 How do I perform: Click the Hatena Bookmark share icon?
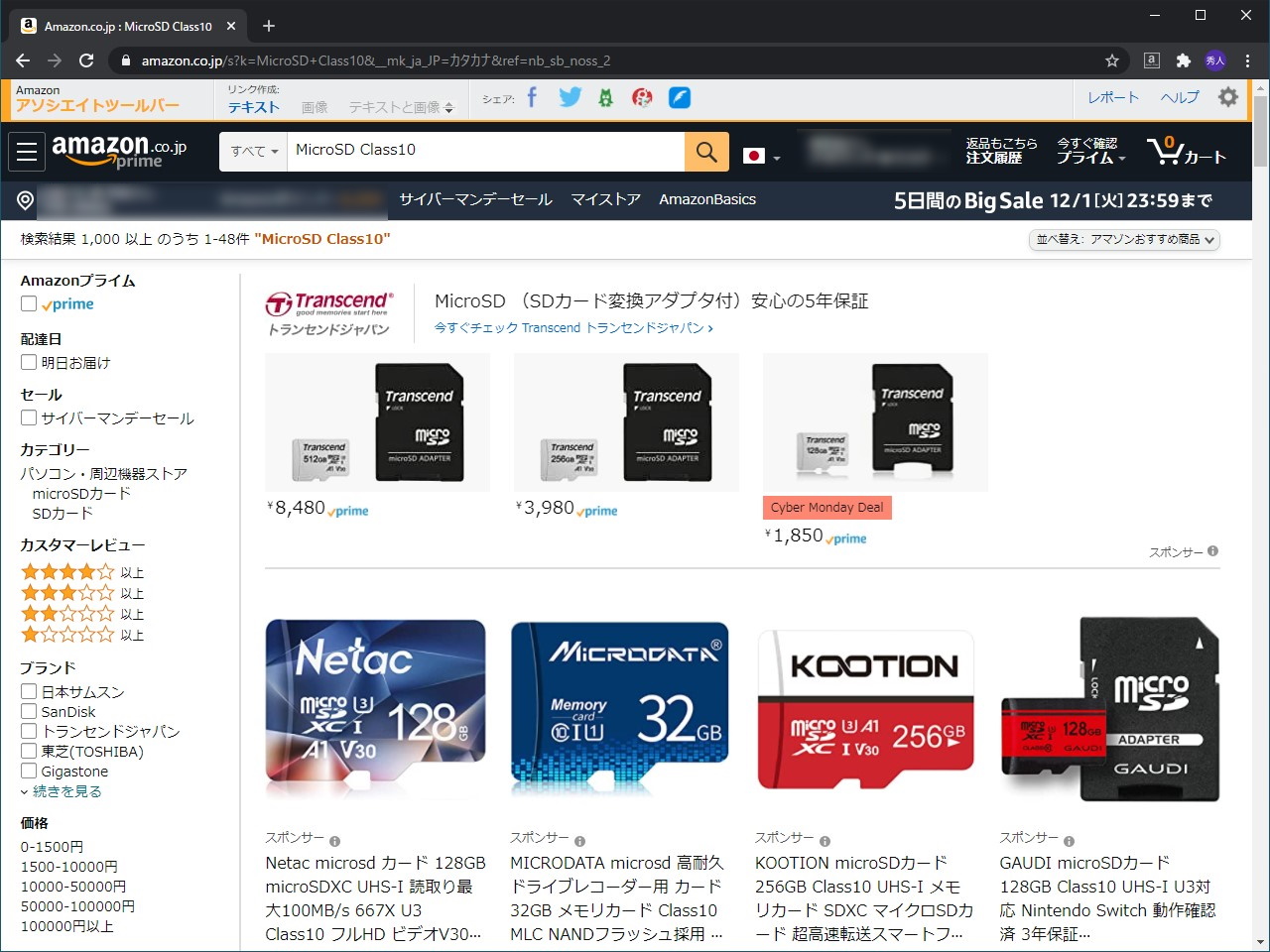coord(605,96)
